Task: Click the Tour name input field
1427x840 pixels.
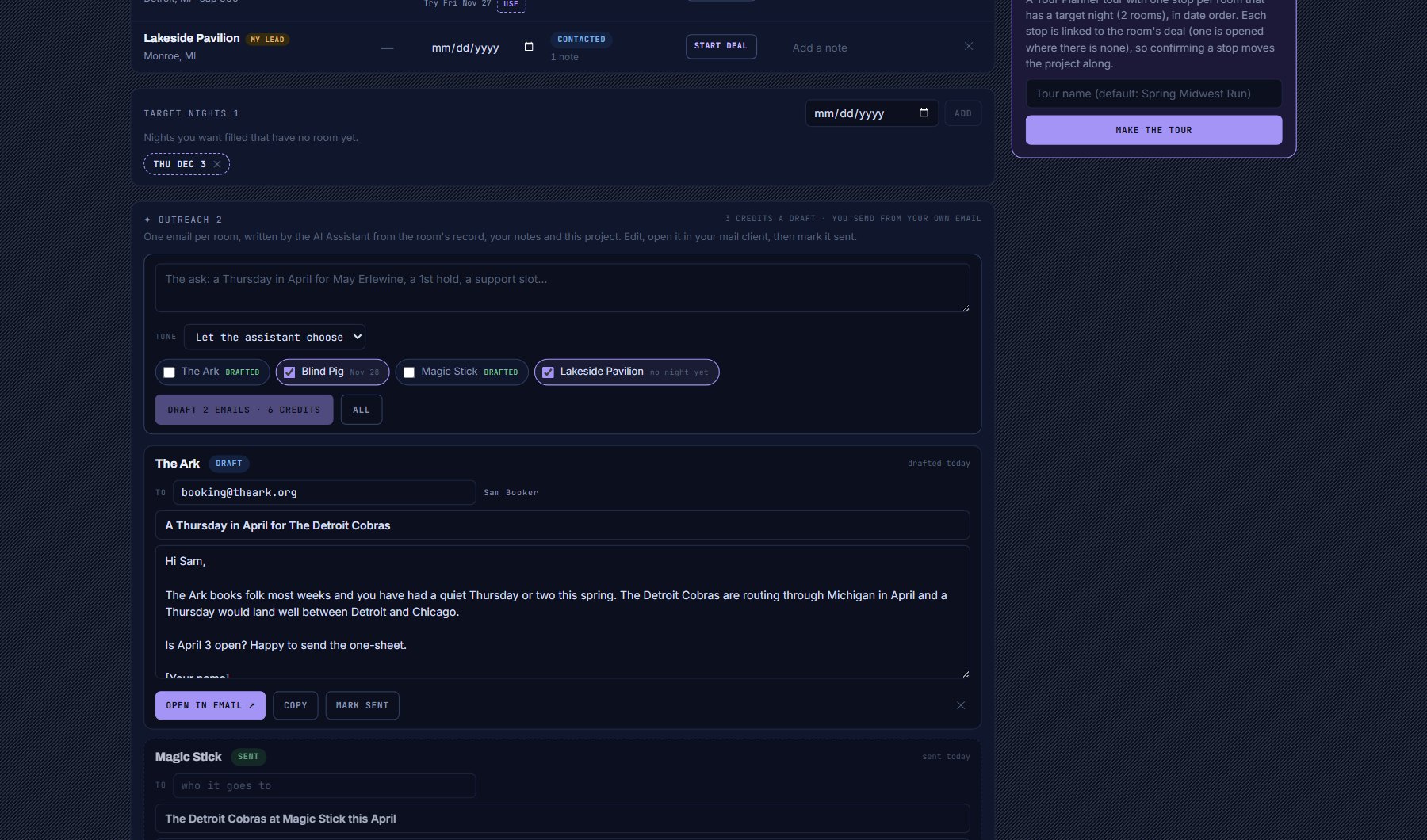Action: [x=1153, y=94]
